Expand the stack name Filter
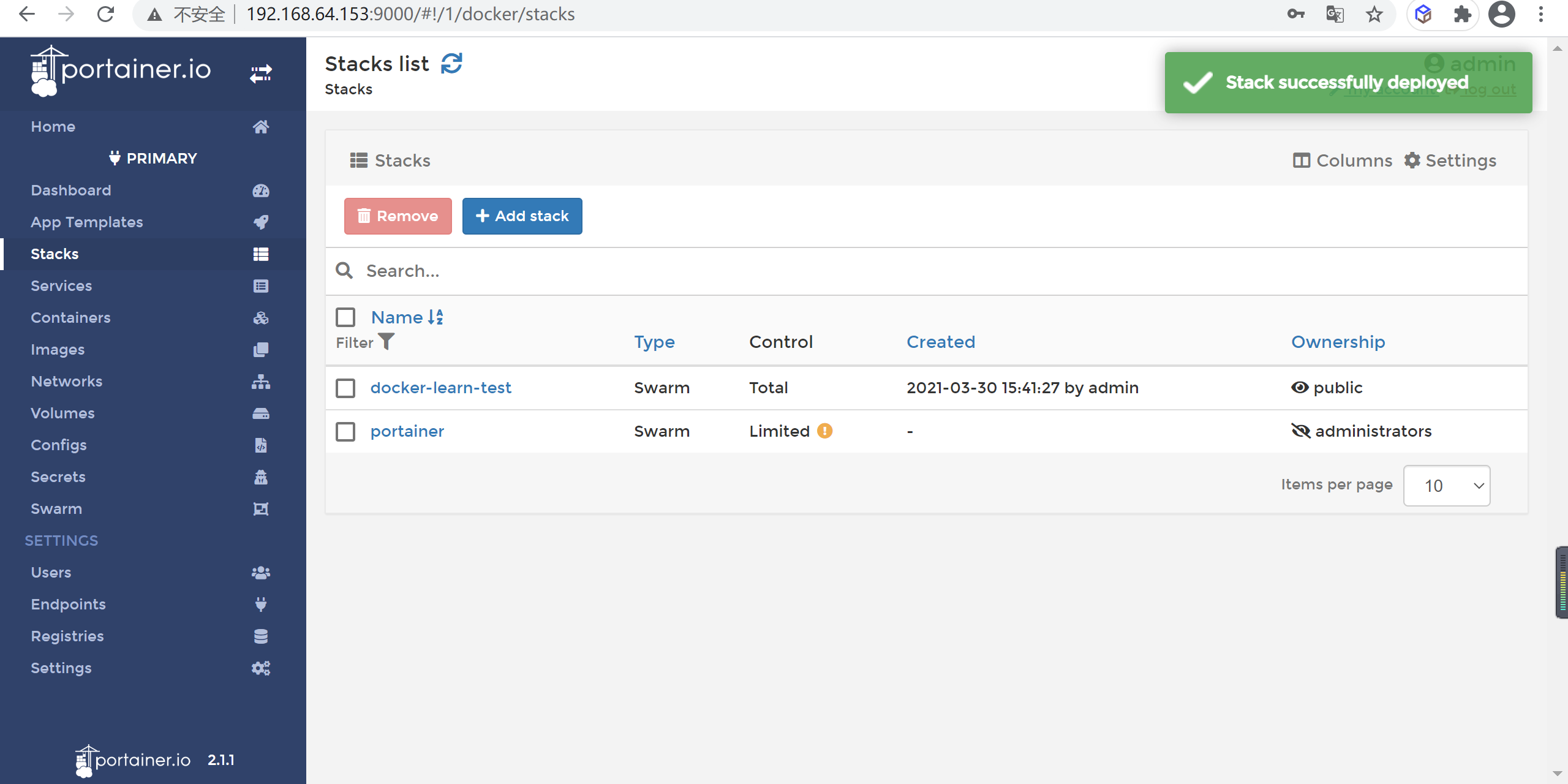This screenshot has height=784, width=1568. coord(386,341)
